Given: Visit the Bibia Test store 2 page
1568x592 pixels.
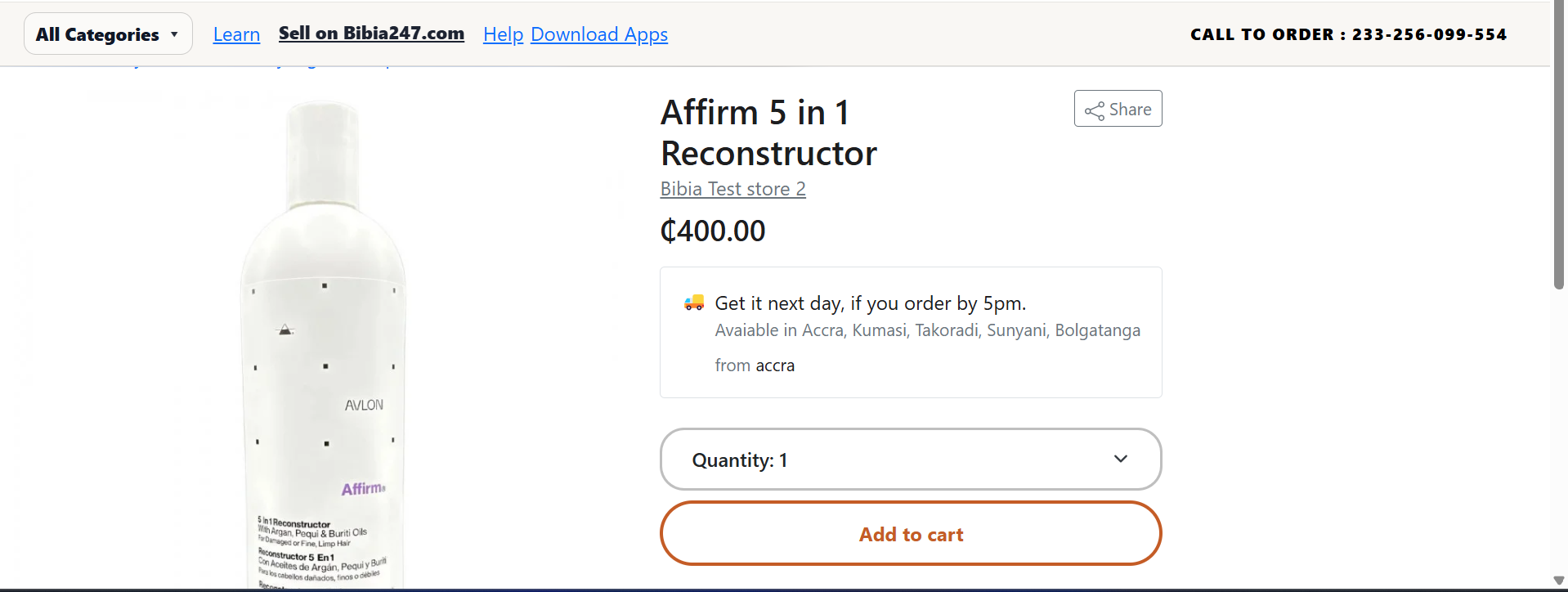Looking at the screenshot, I should pyautogui.click(x=732, y=188).
